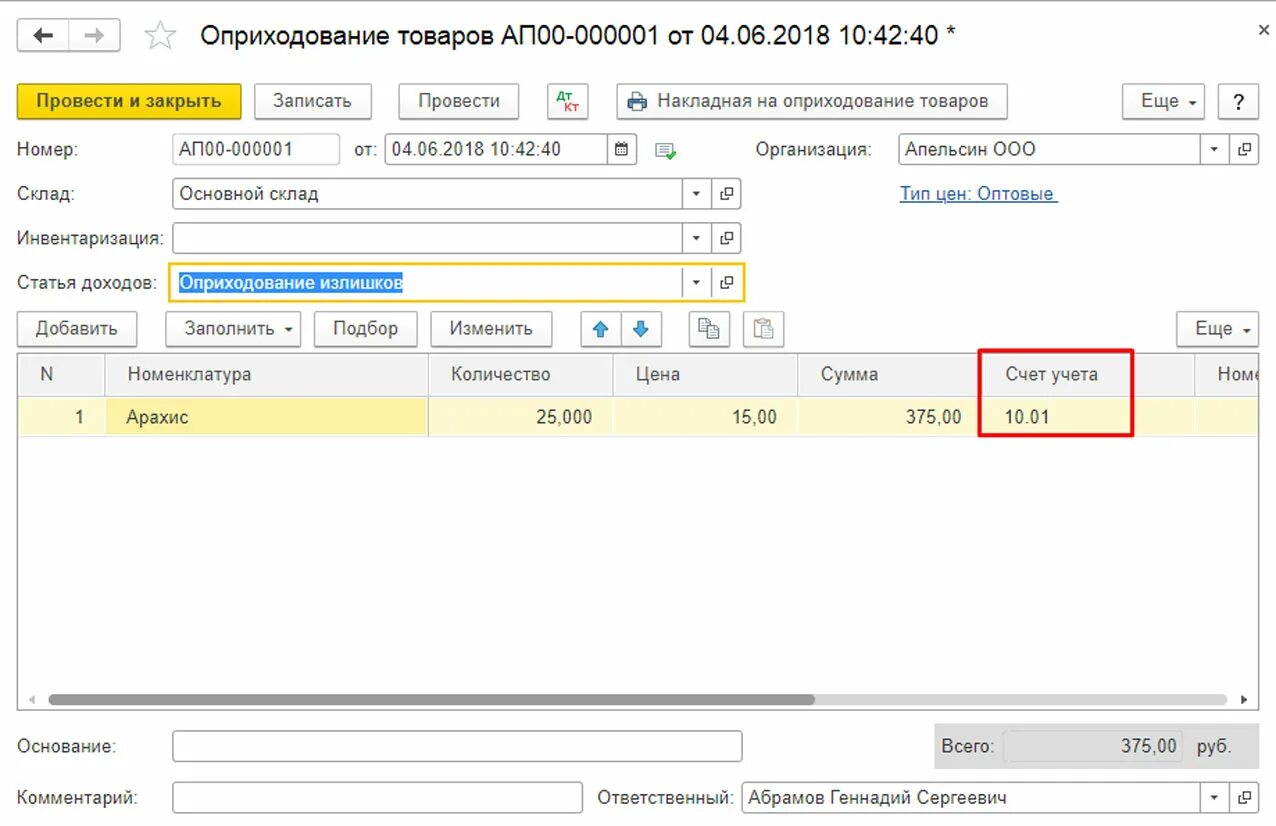Screen dimensions: 1276x826
Task: Print Накладная на оприходование товаров
Action: pos(811,101)
